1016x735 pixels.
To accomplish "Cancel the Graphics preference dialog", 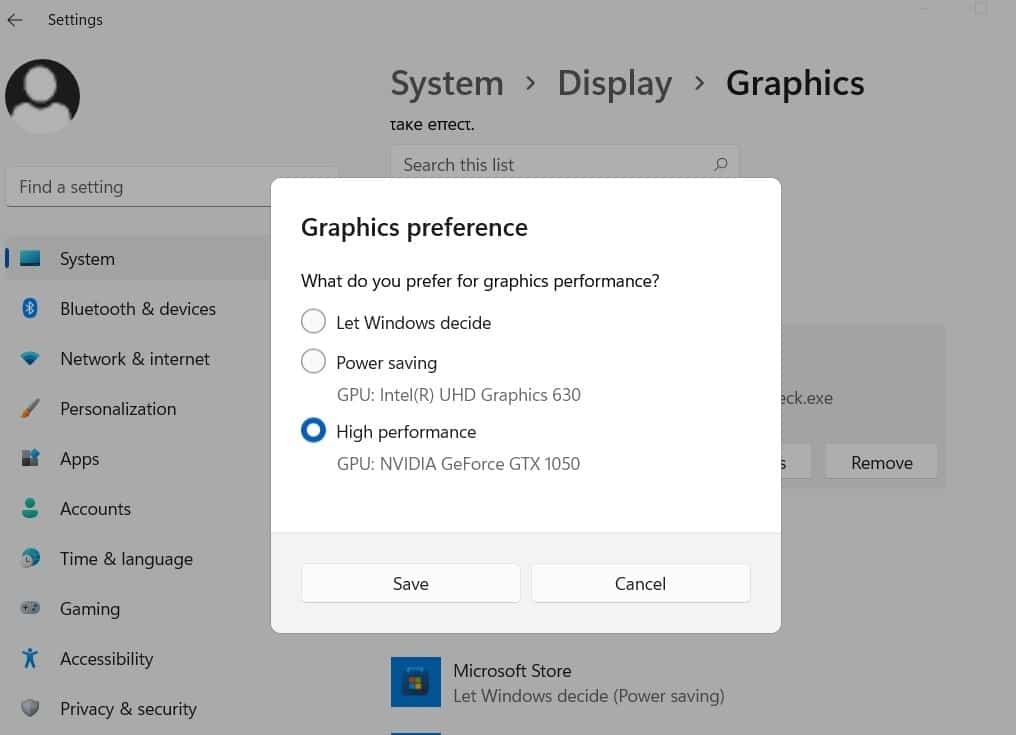I will [640, 583].
